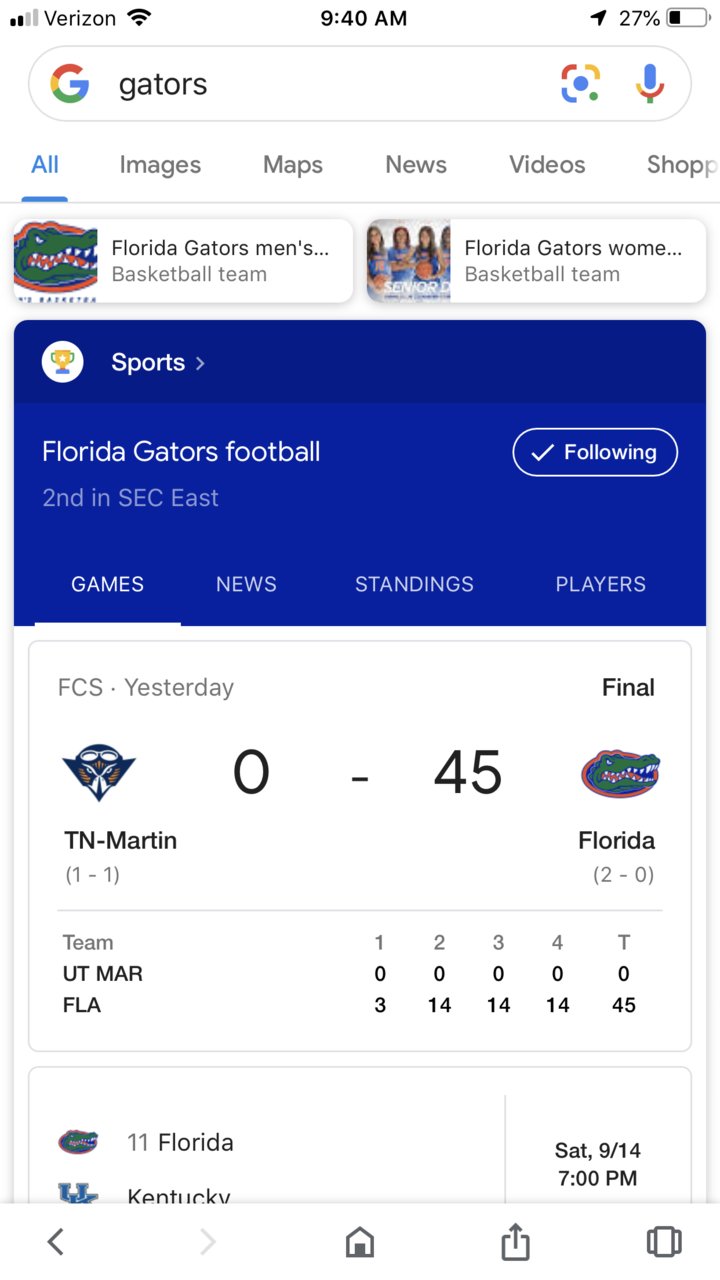Viewport: 720px width, 1280px height.
Task: Open the browser tabs switcher icon
Action: [x=664, y=1242]
